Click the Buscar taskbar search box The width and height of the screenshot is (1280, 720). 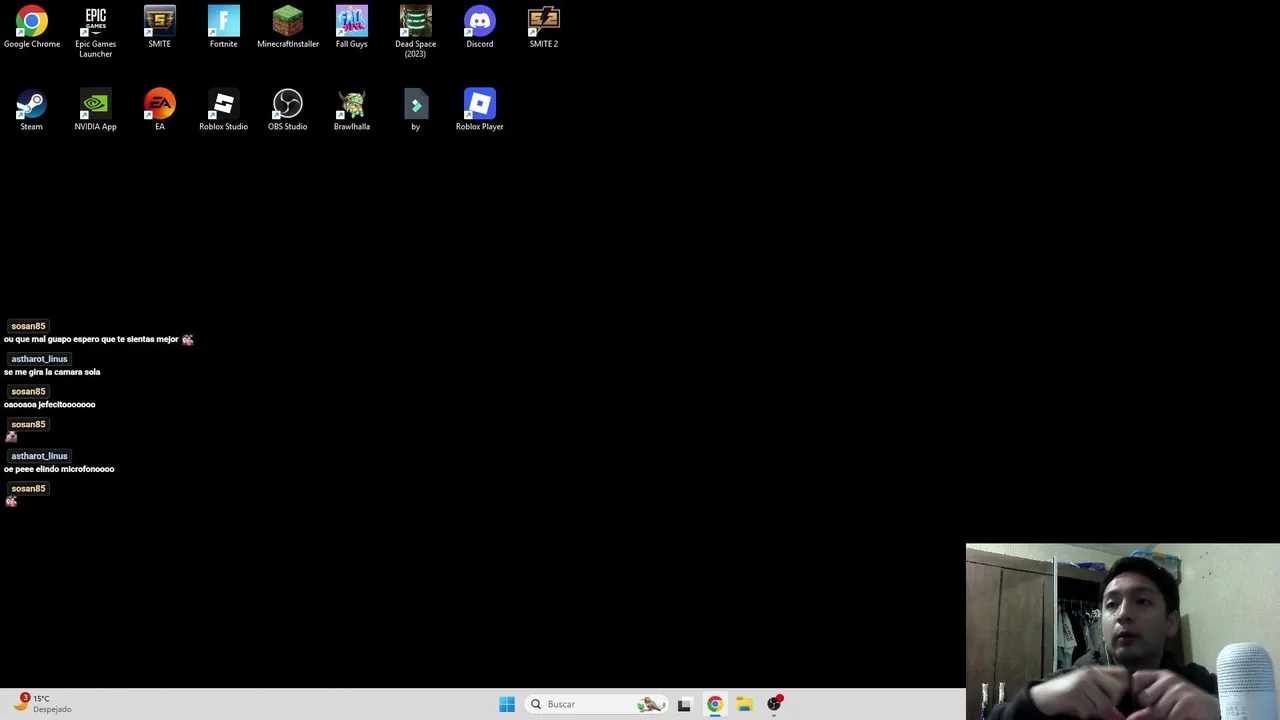(x=598, y=704)
